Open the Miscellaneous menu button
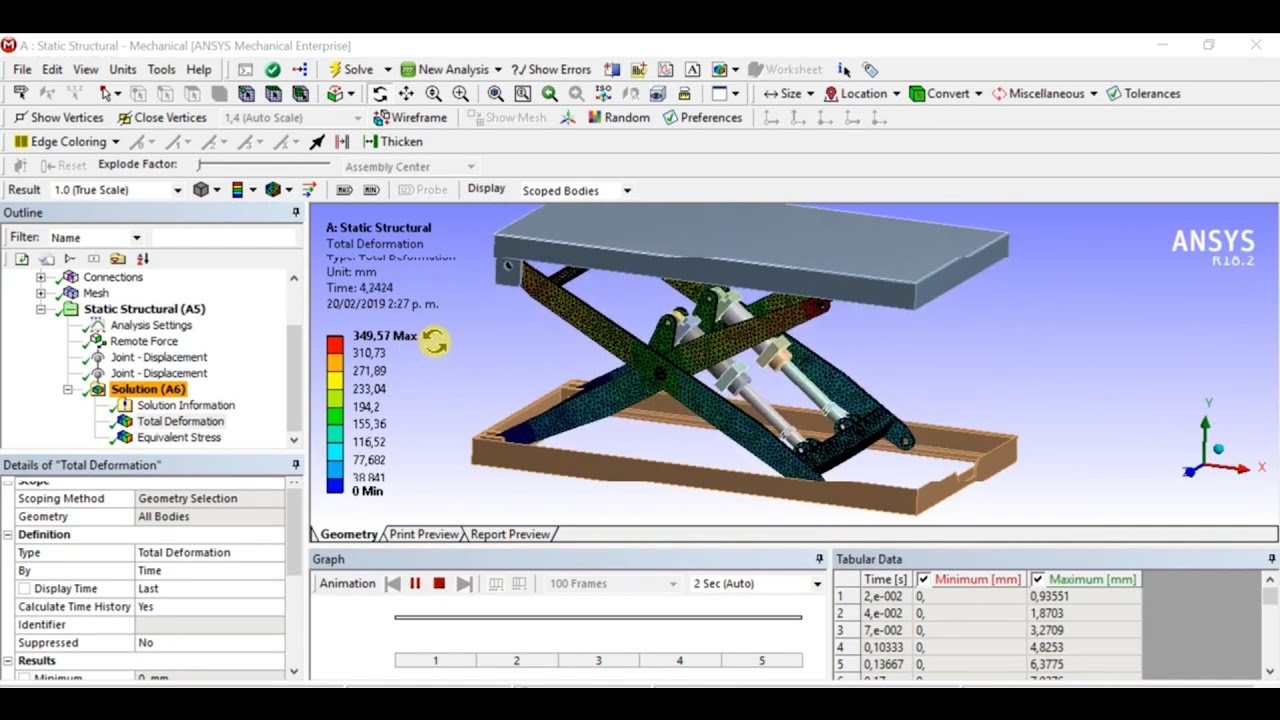 [1044, 93]
